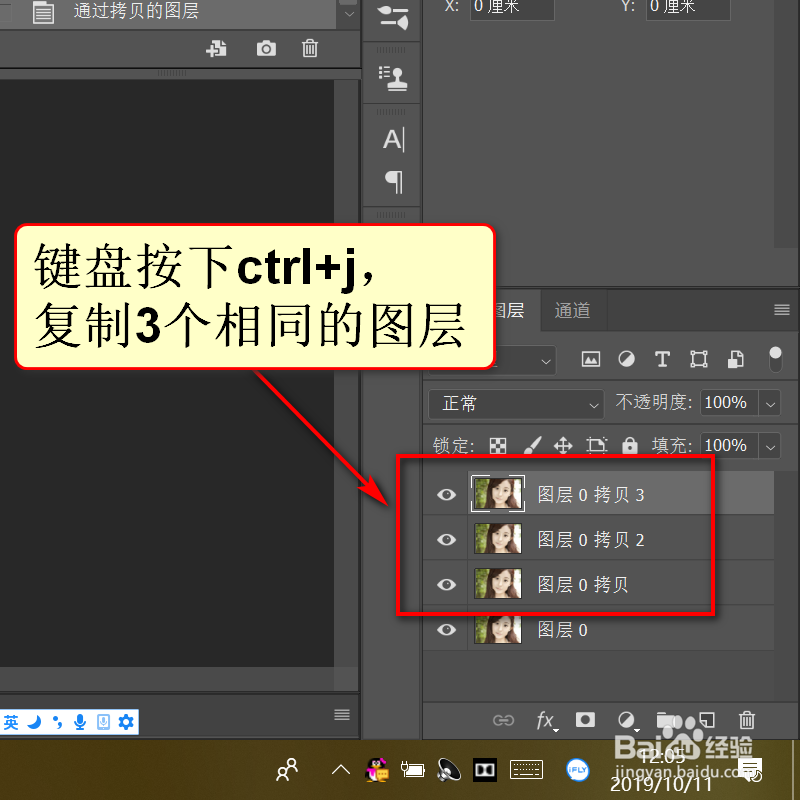Add a layer mask icon
The image size is (800, 800).
[x=585, y=719]
